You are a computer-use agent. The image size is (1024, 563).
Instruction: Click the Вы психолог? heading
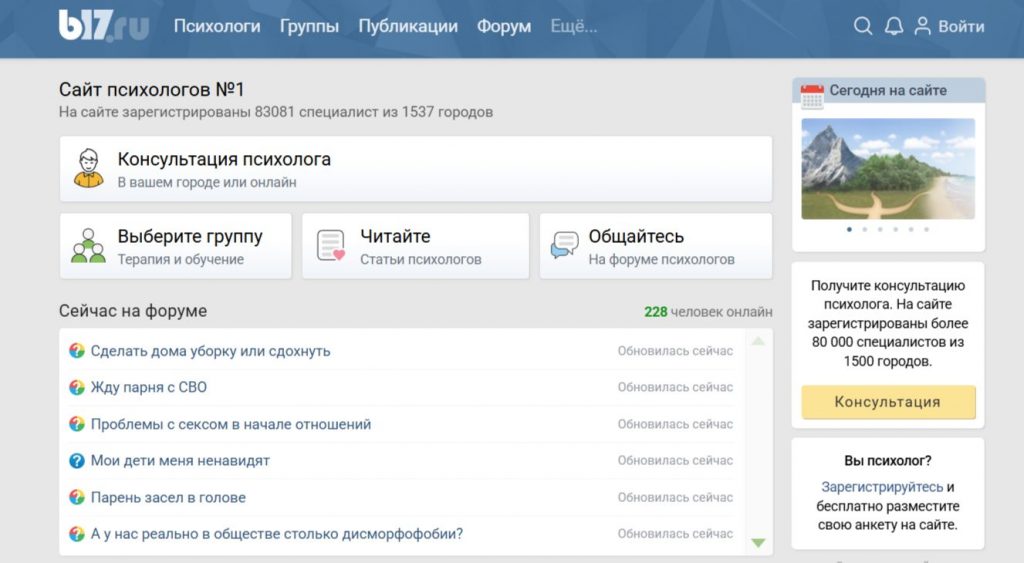[x=888, y=460]
